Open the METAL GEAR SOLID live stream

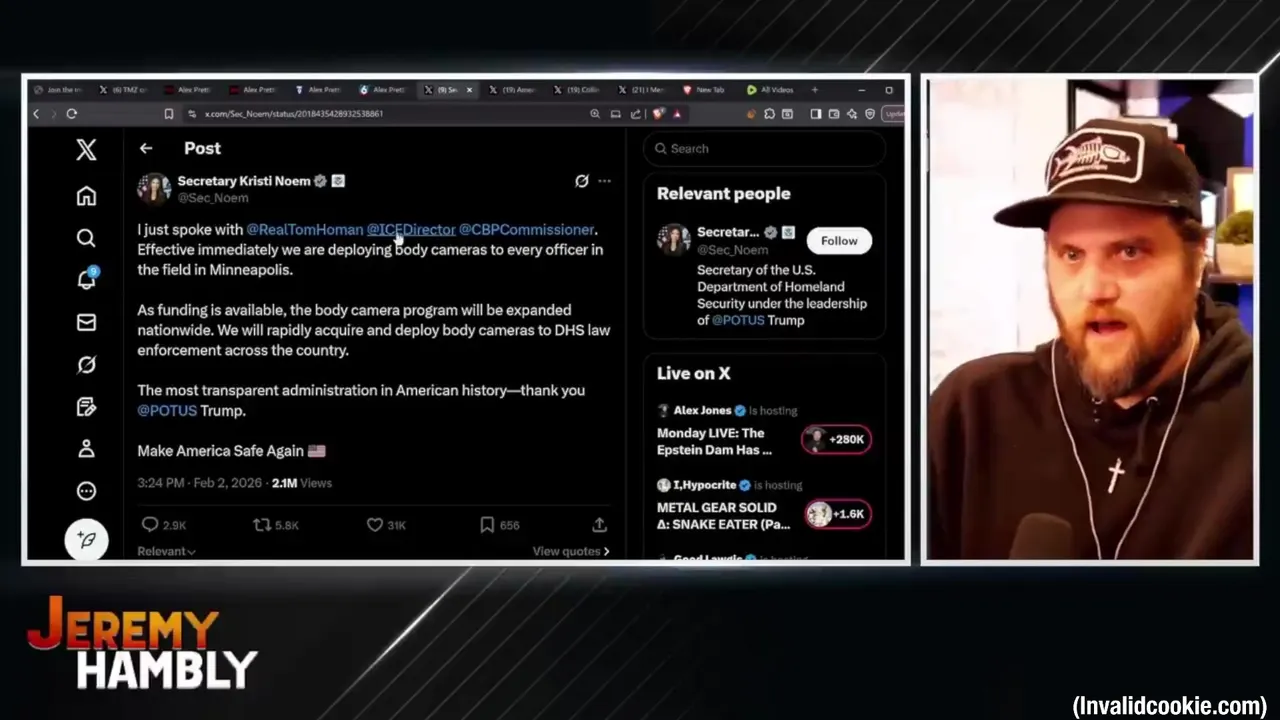pos(724,516)
